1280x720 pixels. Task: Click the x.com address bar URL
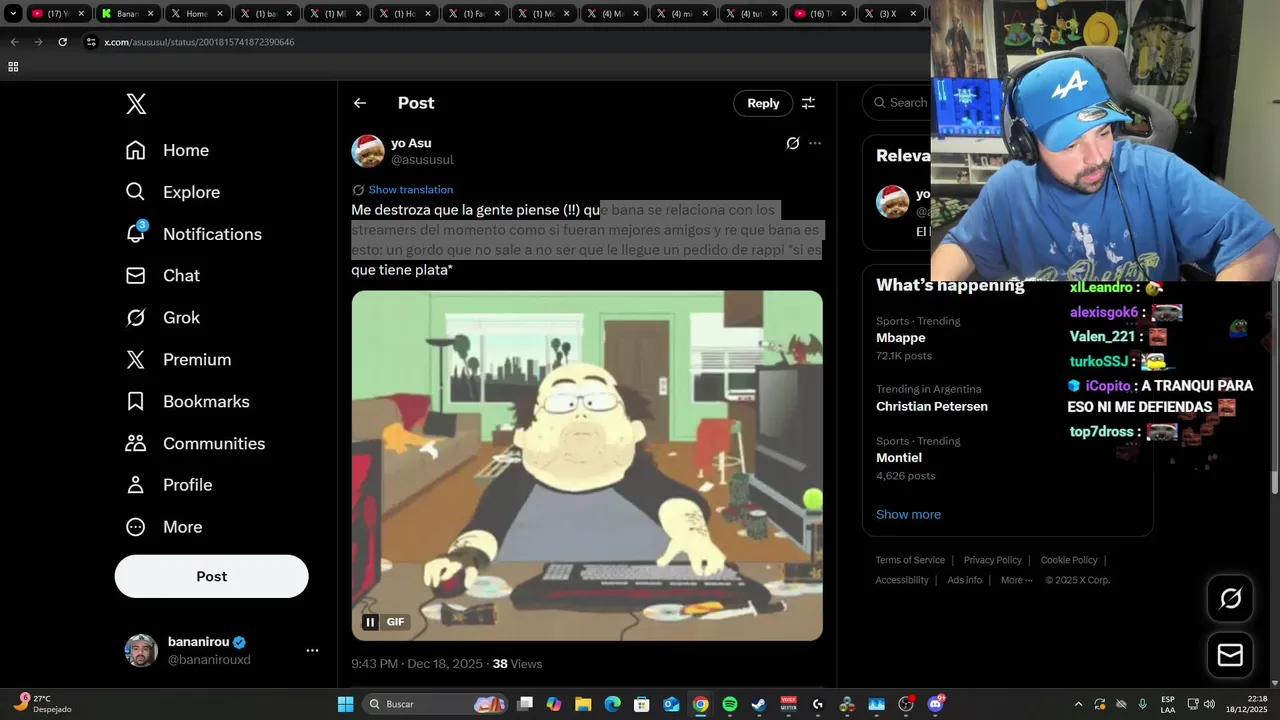pyautogui.click(x=199, y=42)
